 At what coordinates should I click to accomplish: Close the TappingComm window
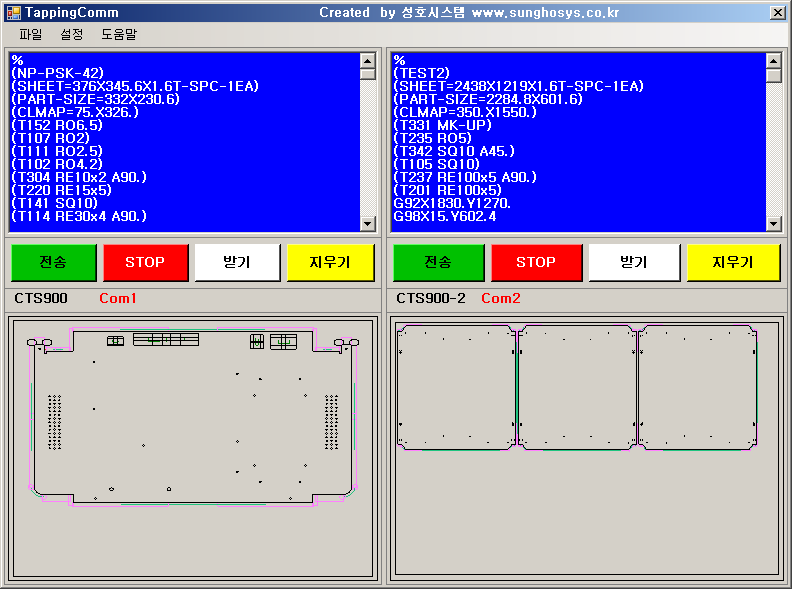point(777,13)
